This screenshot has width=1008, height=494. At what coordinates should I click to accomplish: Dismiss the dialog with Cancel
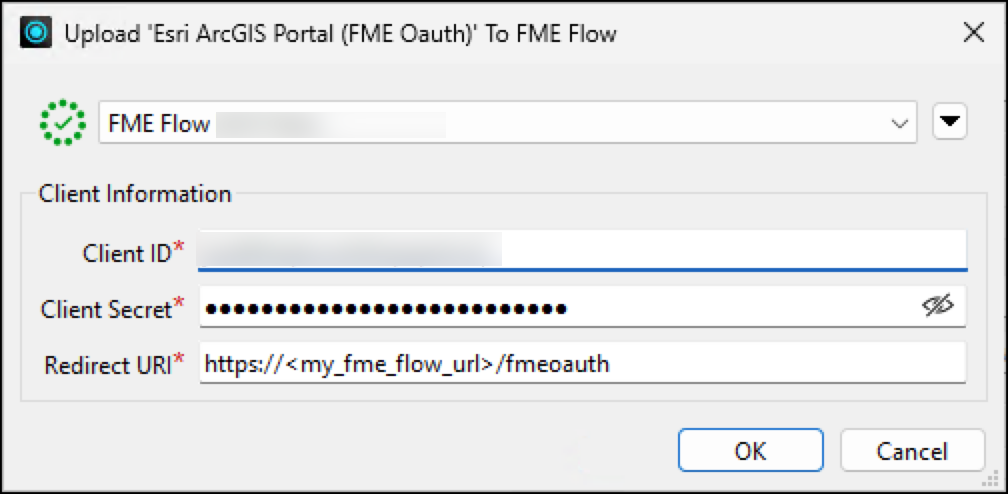(912, 450)
